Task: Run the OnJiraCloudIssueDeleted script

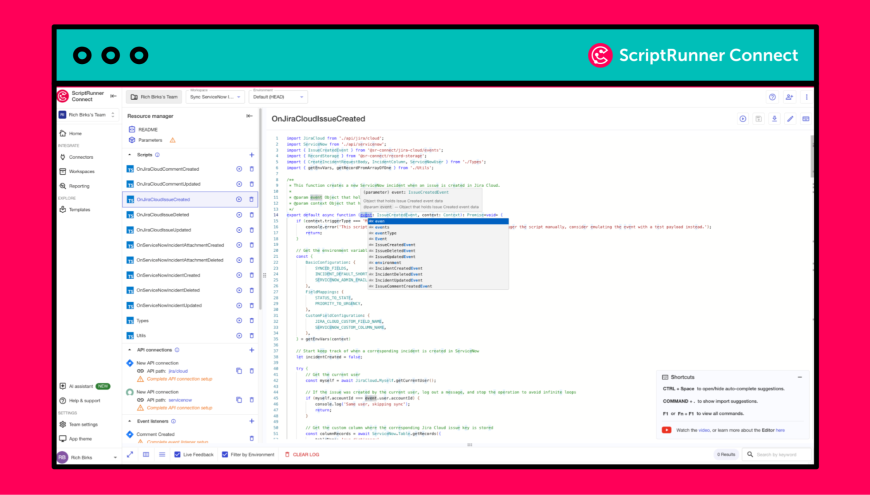Action: [239, 215]
